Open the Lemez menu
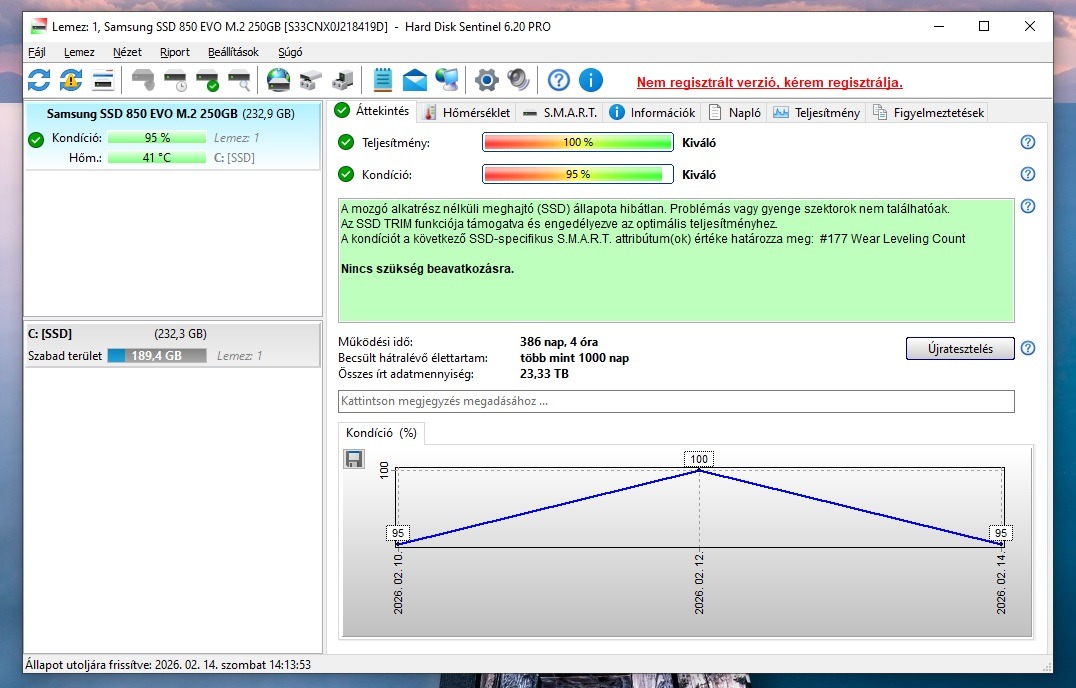 tap(79, 52)
